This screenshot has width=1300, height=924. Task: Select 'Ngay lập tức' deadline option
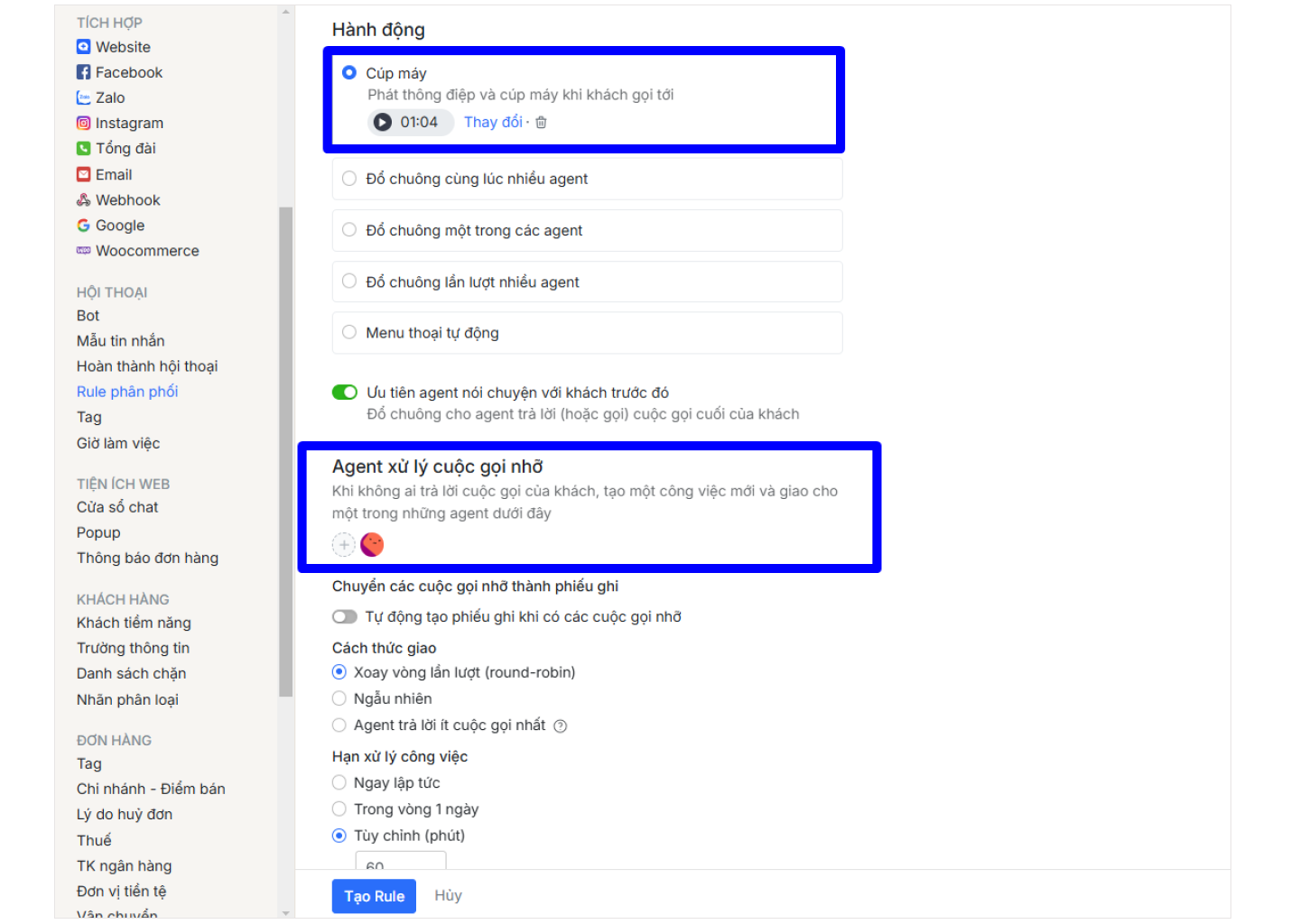click(339, 783)
